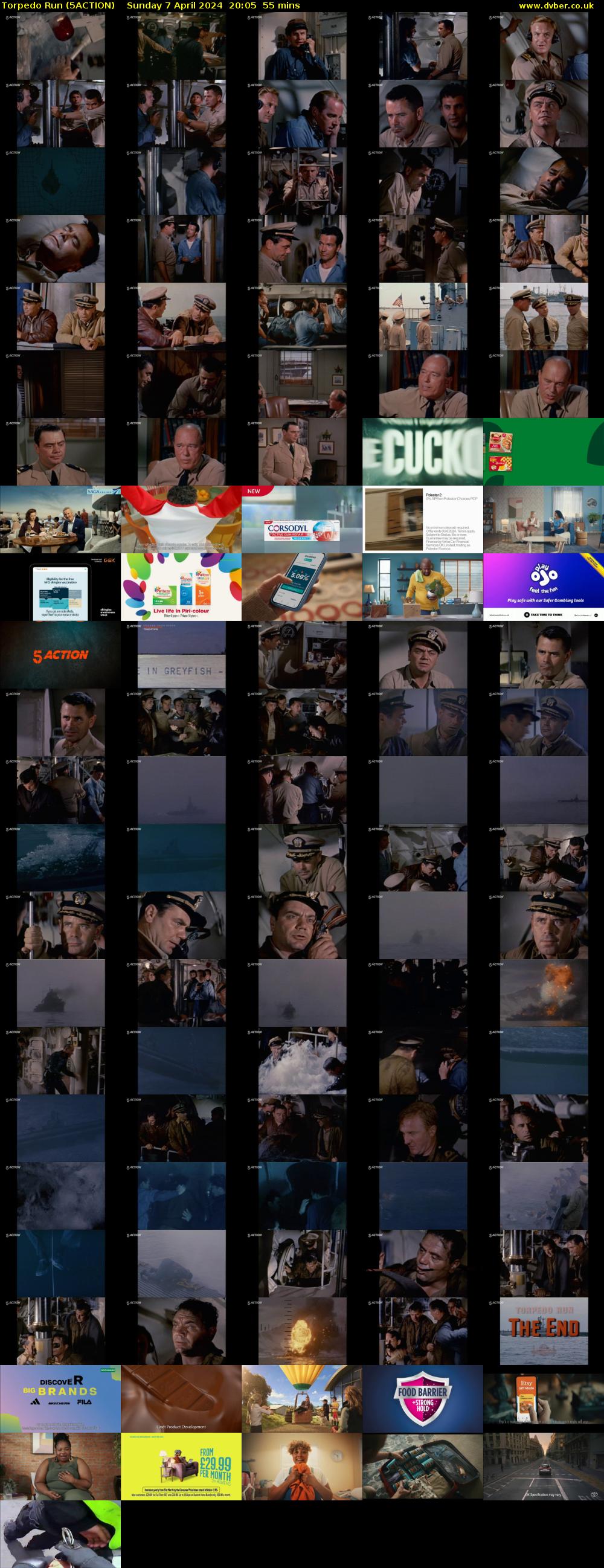
Task: Open the Lindt Product Development chocolate thumbnail
Action: [x=181, y=1398]
